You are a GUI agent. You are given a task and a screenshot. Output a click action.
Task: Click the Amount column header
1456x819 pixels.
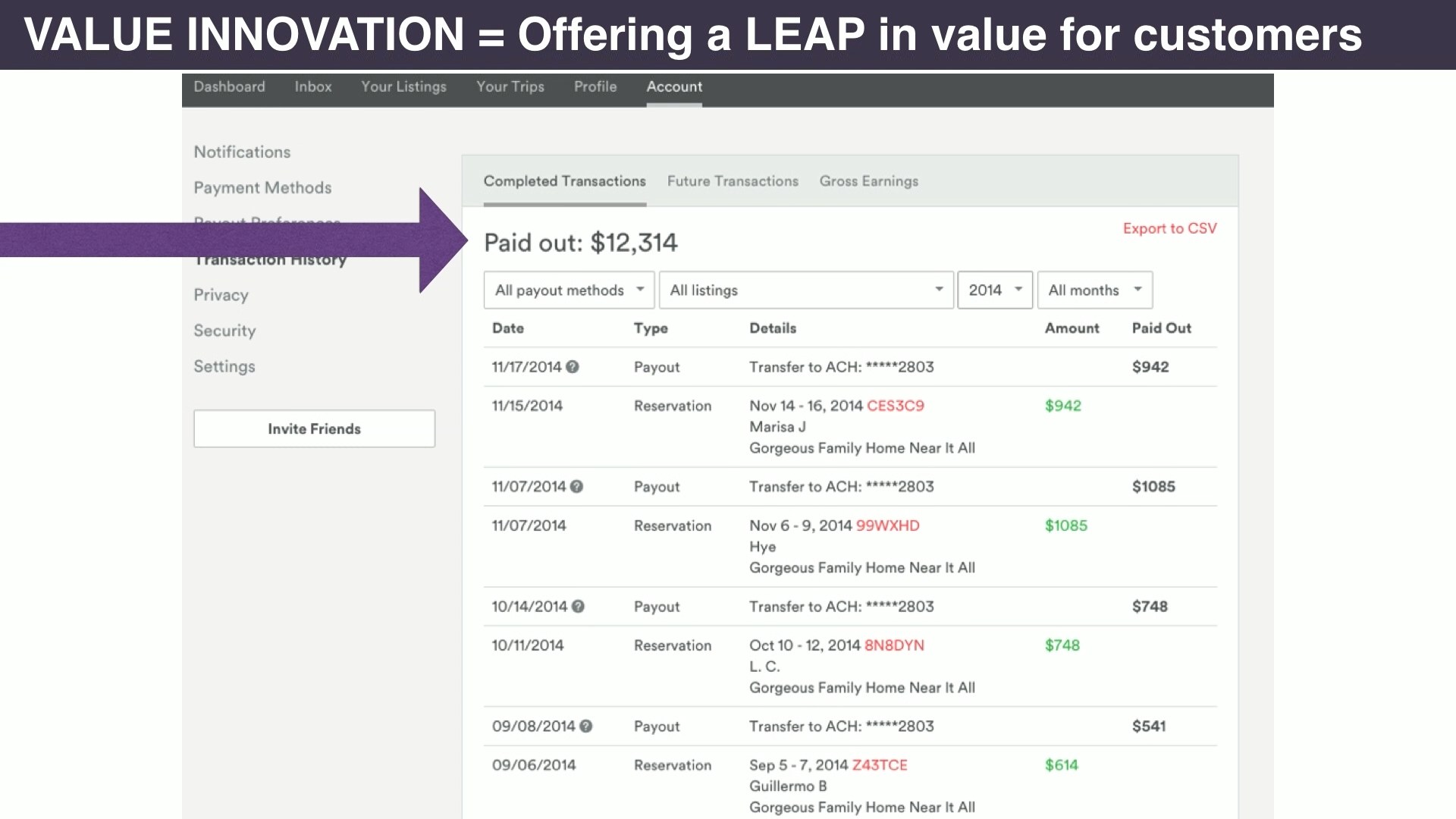coord(1072,328)
